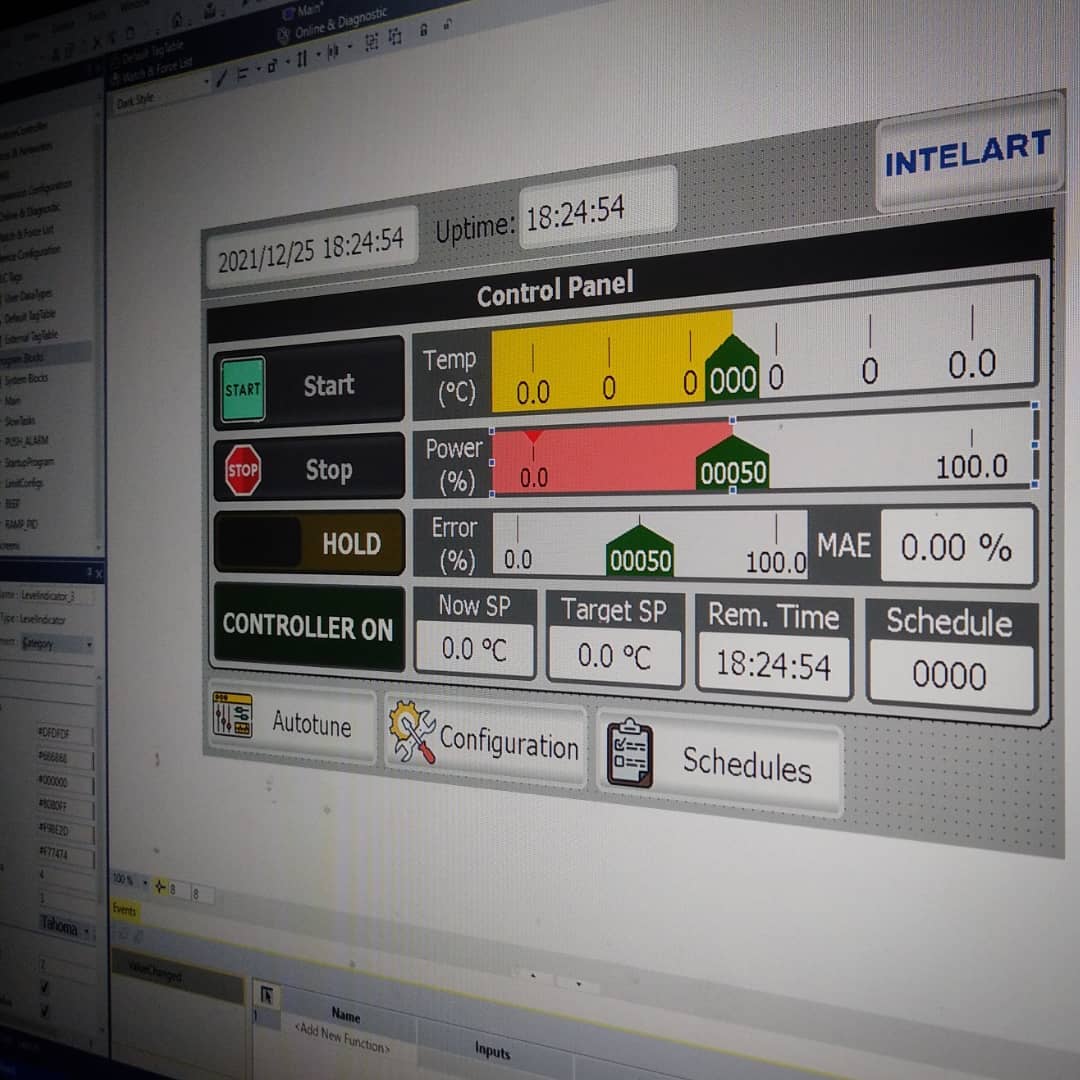
Task: Click the INTELART logo
Action: 967,154
